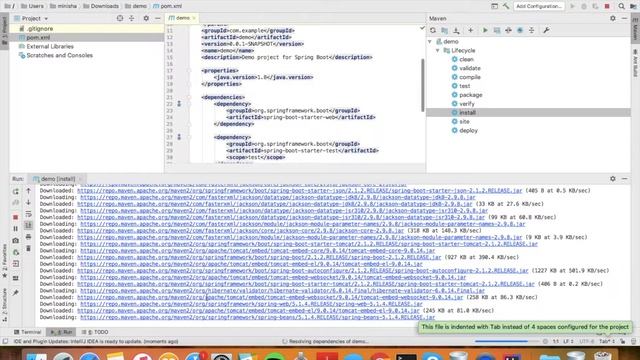
Task: Click locate current file icon in Project panel
Action: 120,18
